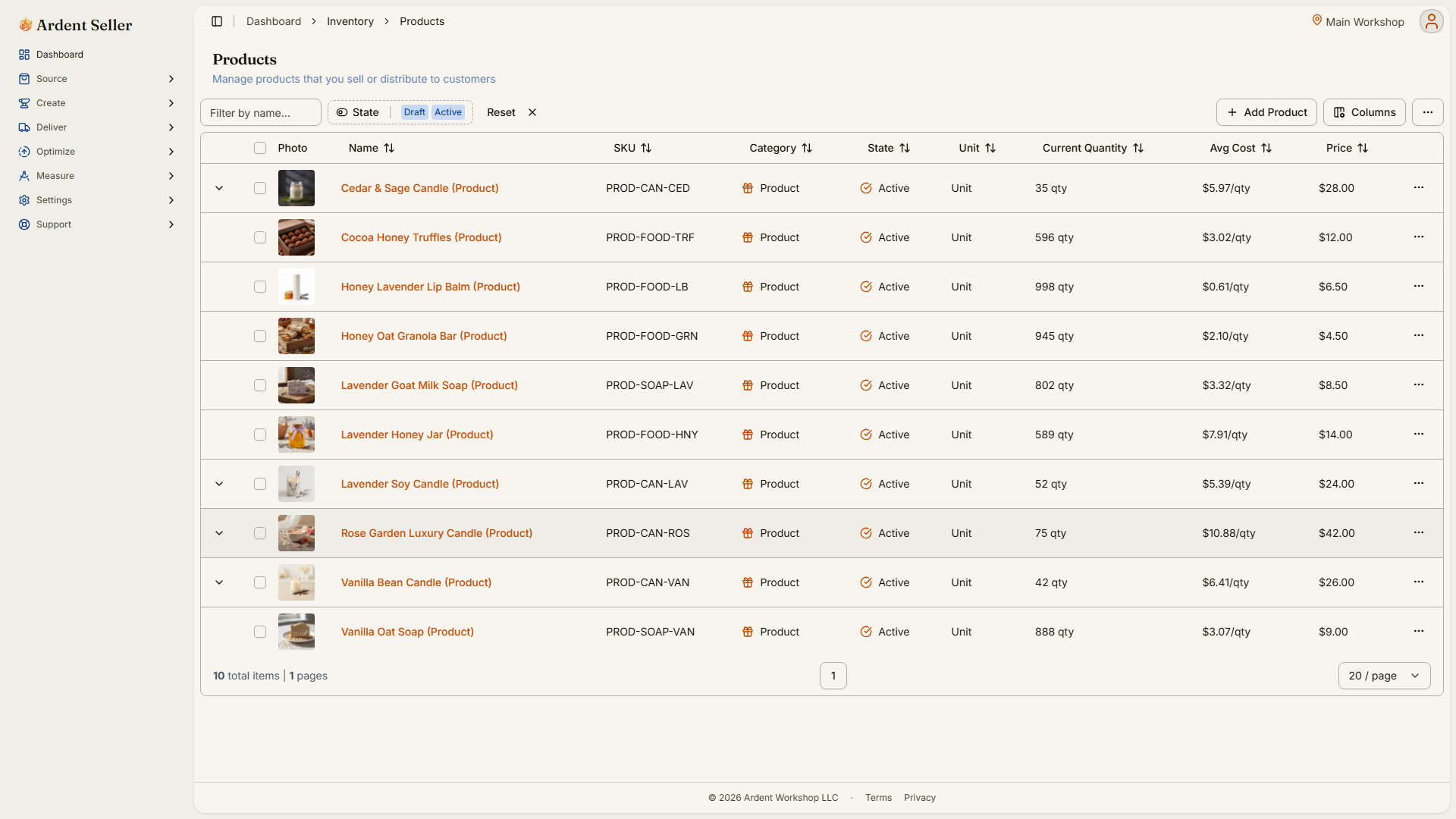Sort by Category using the sort arrows
This screenshot has height=819, width=1456.
click(x=807, y=148)
